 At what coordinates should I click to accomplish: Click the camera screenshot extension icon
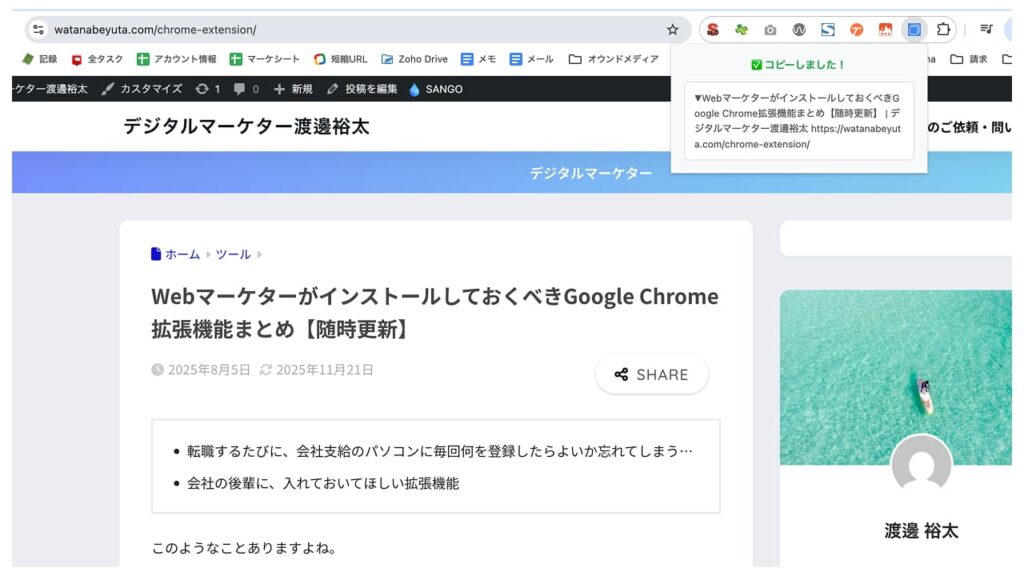tap(770, 30)
